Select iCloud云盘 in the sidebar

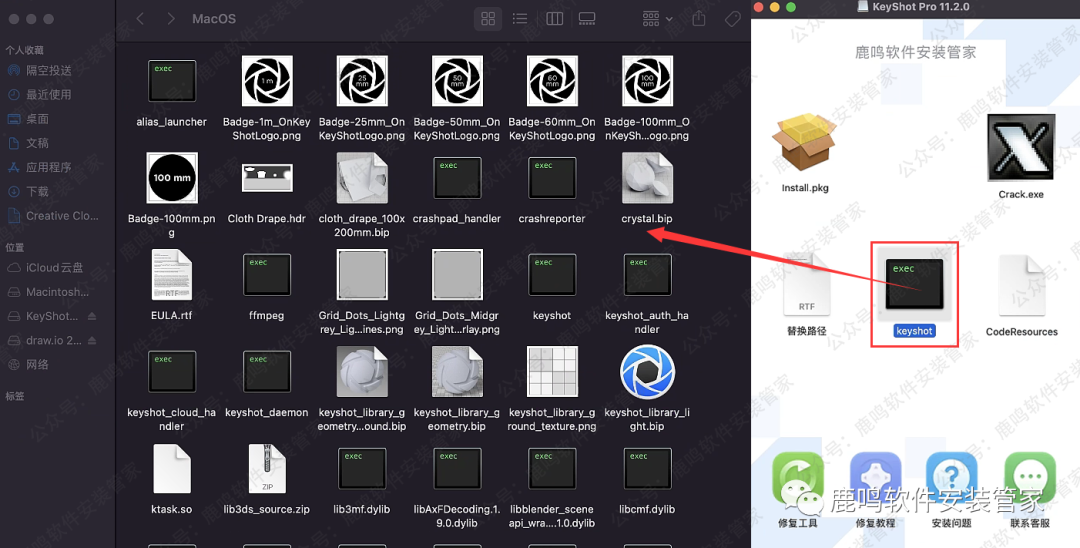[56, 268]
